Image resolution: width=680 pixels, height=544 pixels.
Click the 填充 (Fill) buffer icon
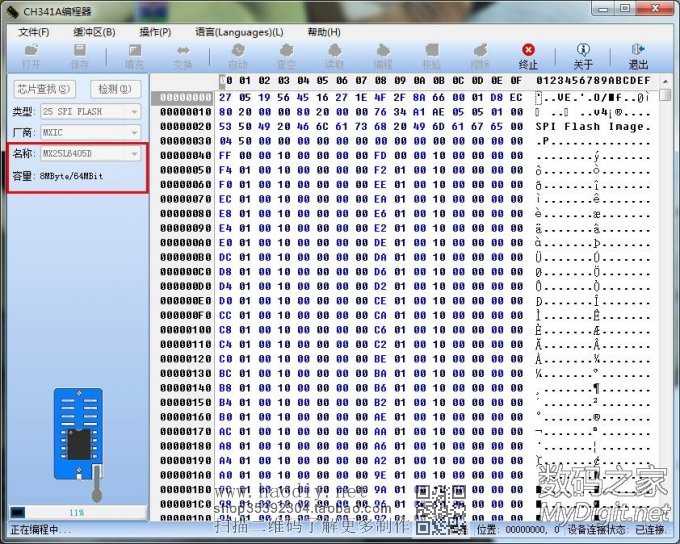(x=134, y=55)
